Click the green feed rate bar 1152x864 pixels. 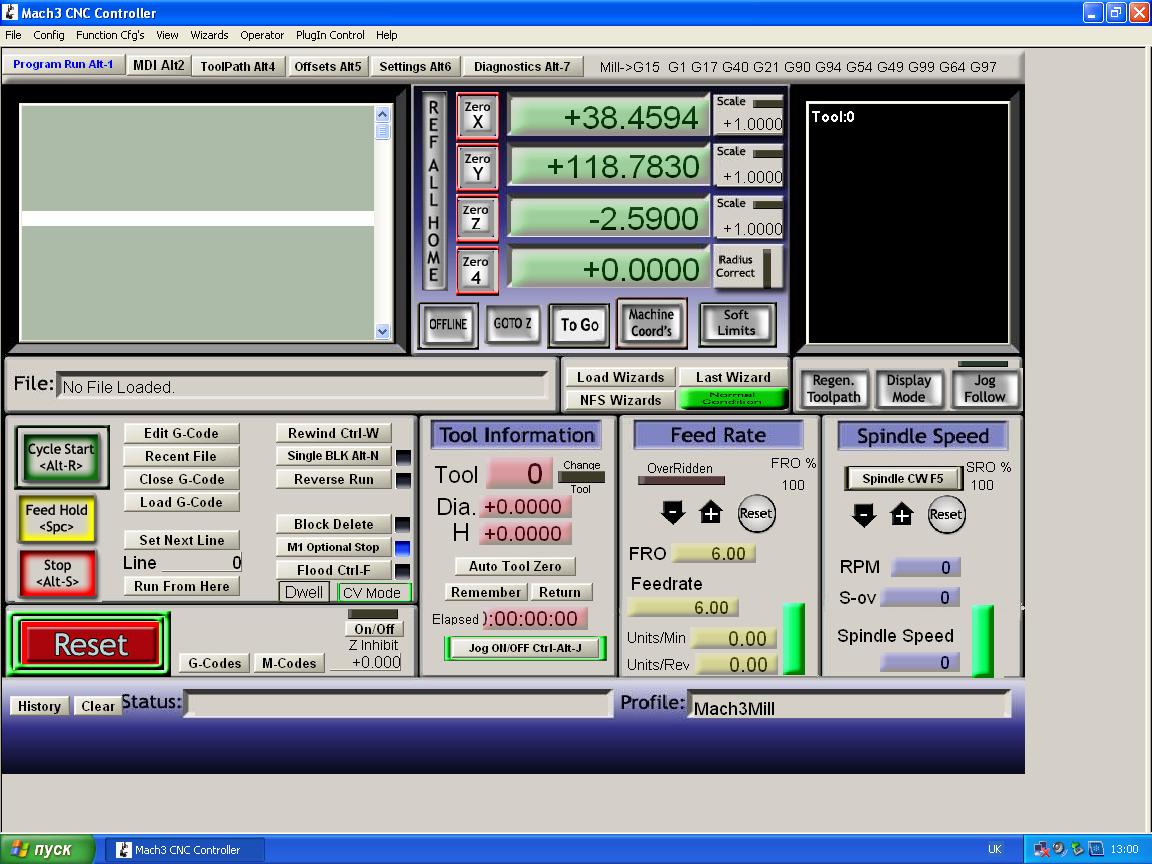click(x=793, y=638)
